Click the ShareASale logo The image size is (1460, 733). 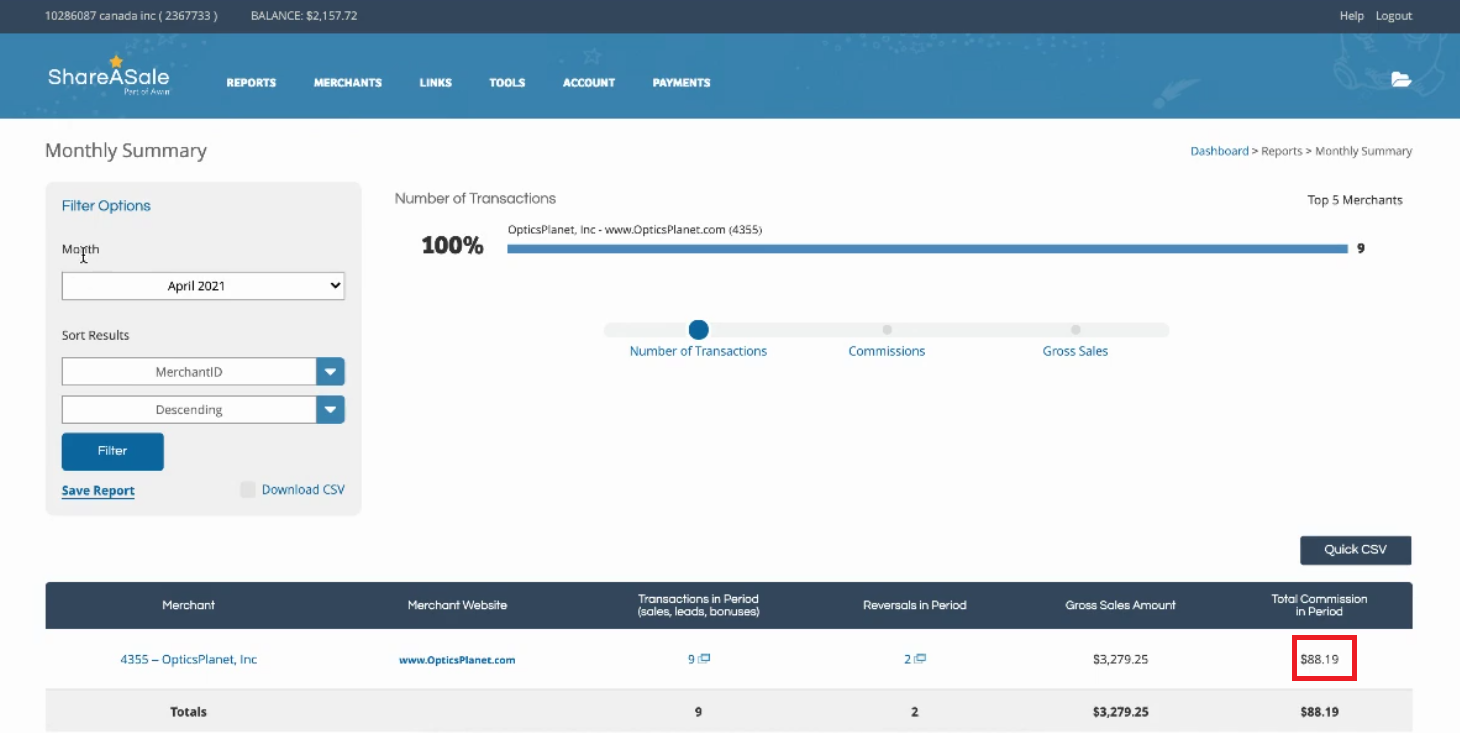[108, 76]
